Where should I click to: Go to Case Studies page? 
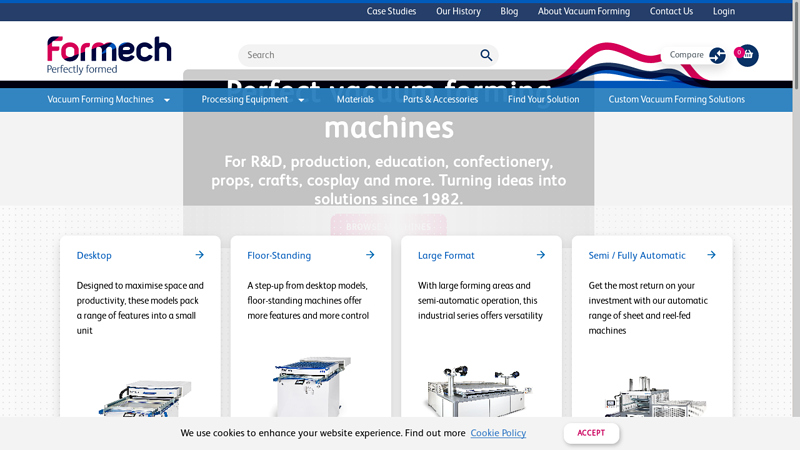click(391, 11)
